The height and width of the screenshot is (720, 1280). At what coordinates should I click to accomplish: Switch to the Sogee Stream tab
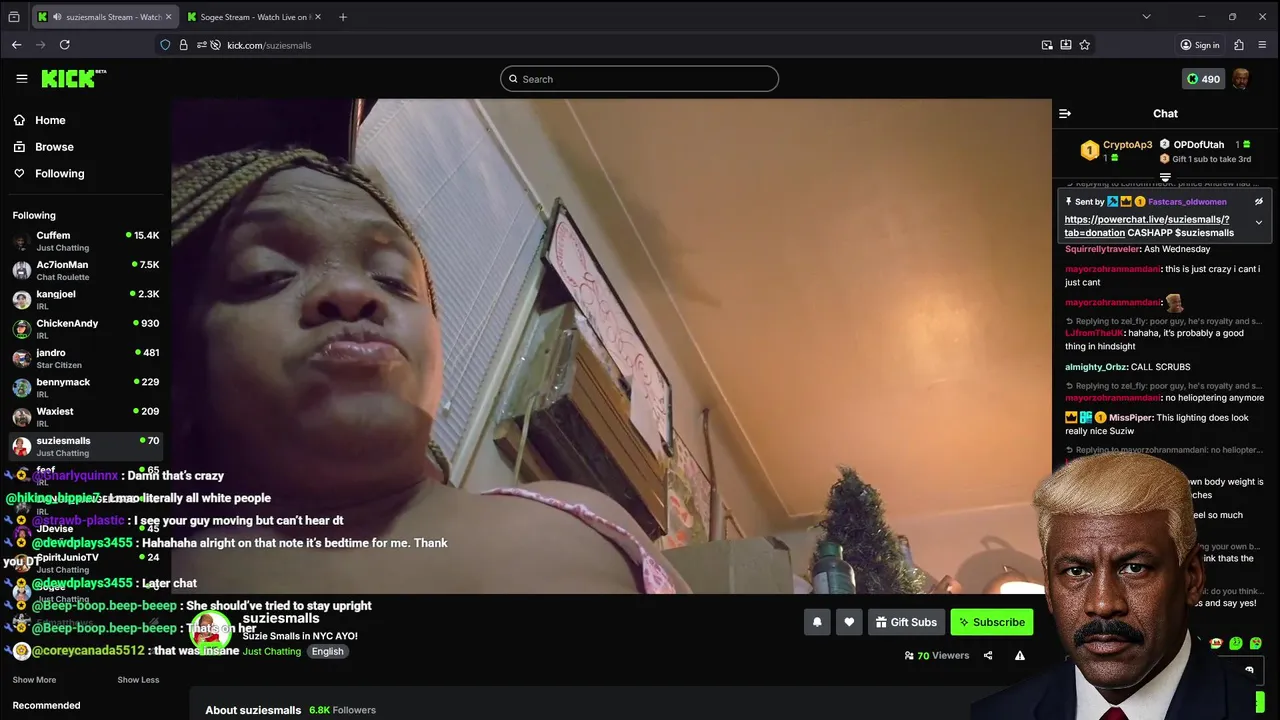(254, 17)
